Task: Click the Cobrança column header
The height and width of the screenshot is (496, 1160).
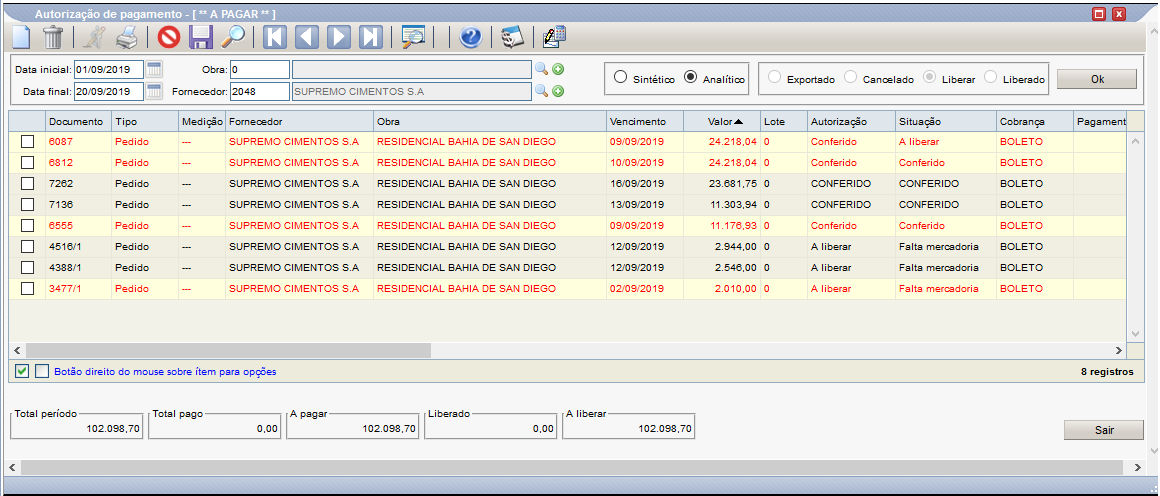Action: pos(1034,121)
